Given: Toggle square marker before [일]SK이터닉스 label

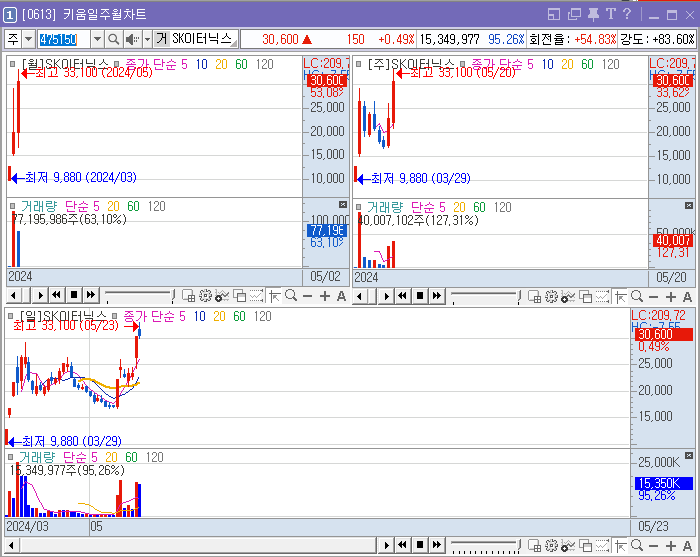Looking at the screenshot, I should [10, 316].
